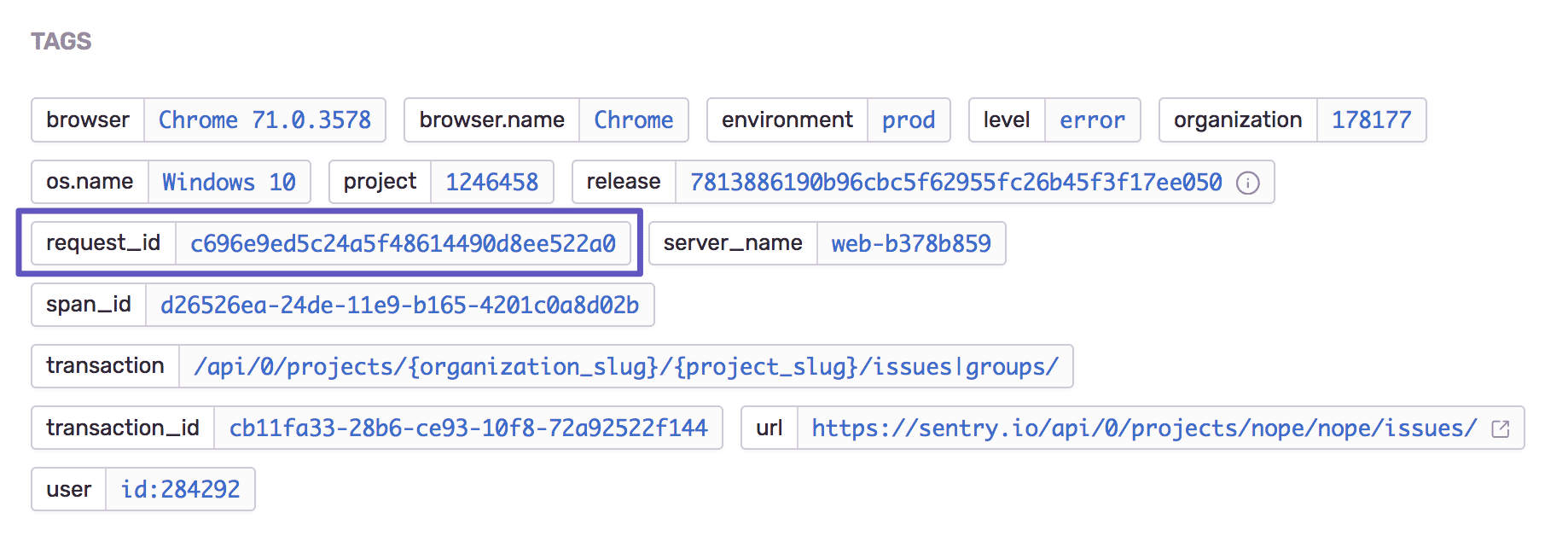Click the browser.name tag key label
The image size is (1568, 536).
pyautogui.click(x=491, y=120)
